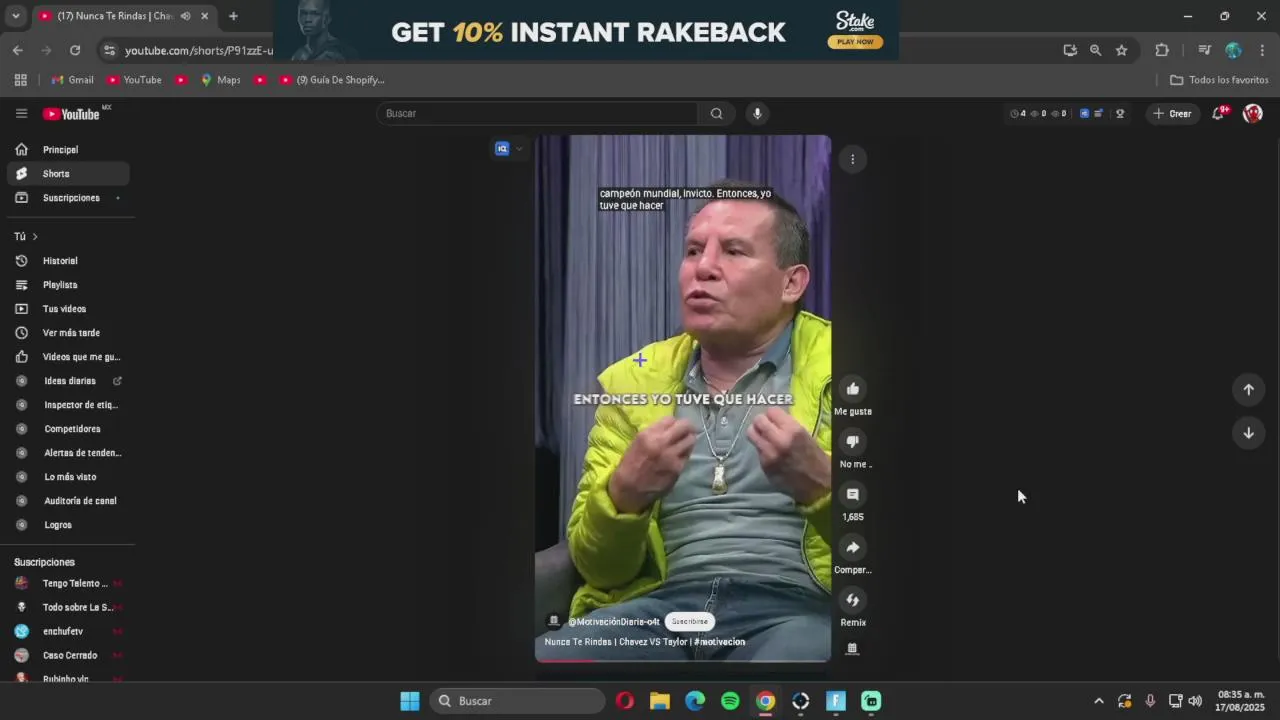Open the Maps bookmark
1280x720 pixels.
(x=220, y=80)
